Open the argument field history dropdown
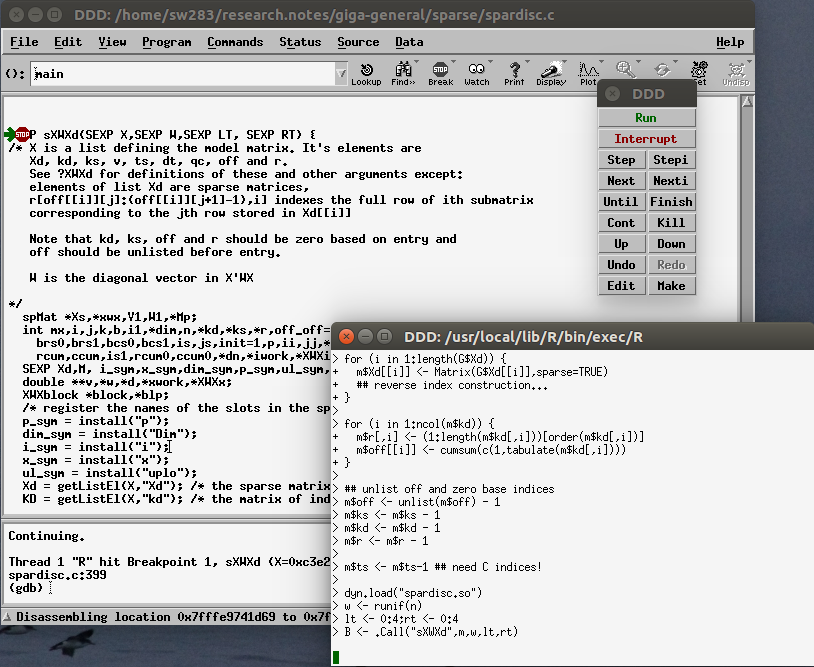The width and height of the screenshot is (814, 667). [x=341, y=74]
